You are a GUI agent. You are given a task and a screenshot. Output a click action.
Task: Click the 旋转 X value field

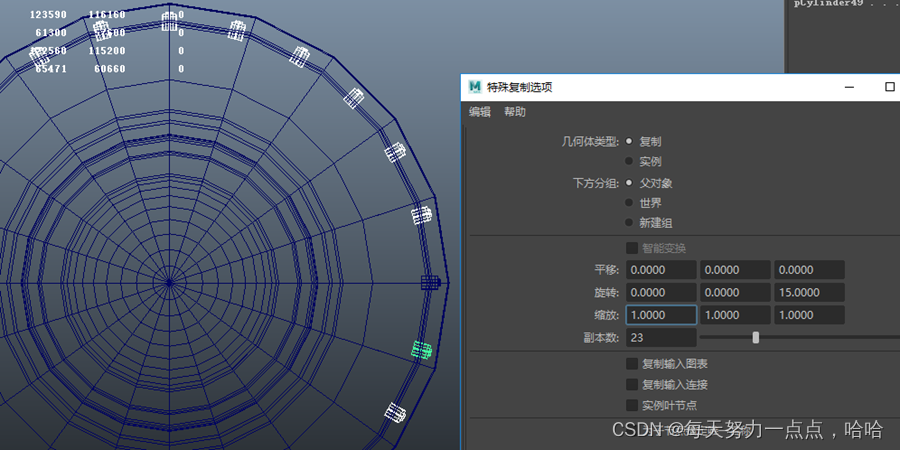661,292
